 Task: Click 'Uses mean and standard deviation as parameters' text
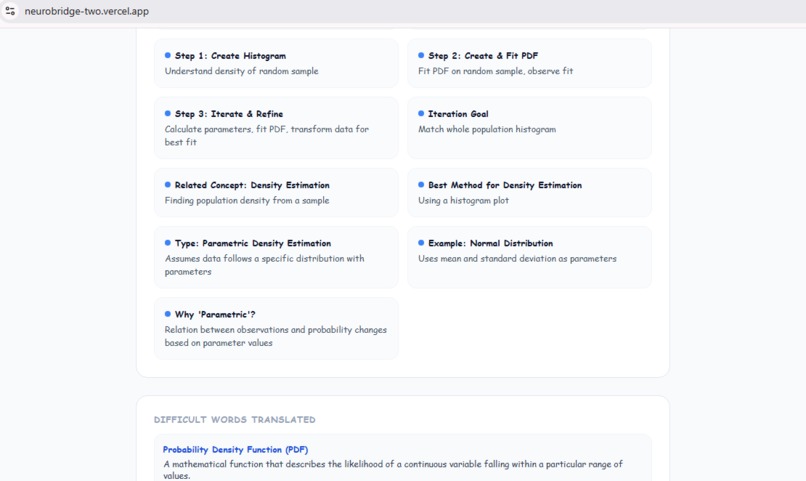(517, 258)
